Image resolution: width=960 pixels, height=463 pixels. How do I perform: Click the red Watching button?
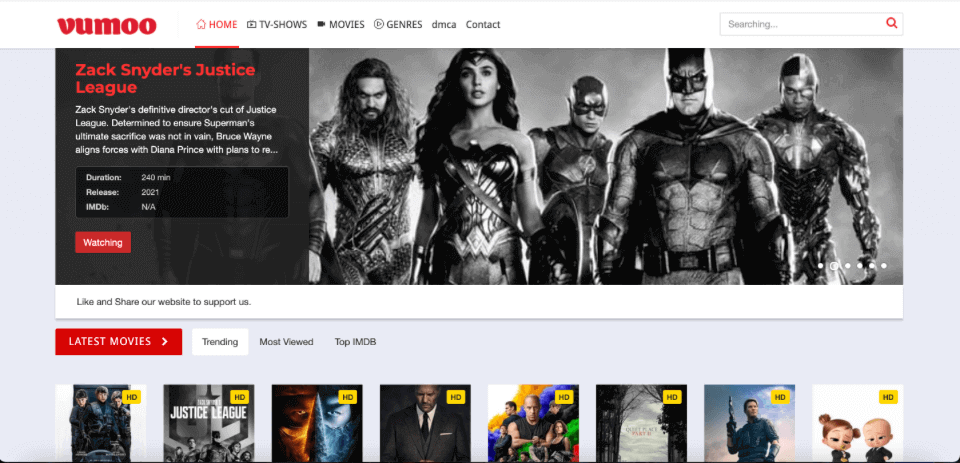(x=103, y=243)
